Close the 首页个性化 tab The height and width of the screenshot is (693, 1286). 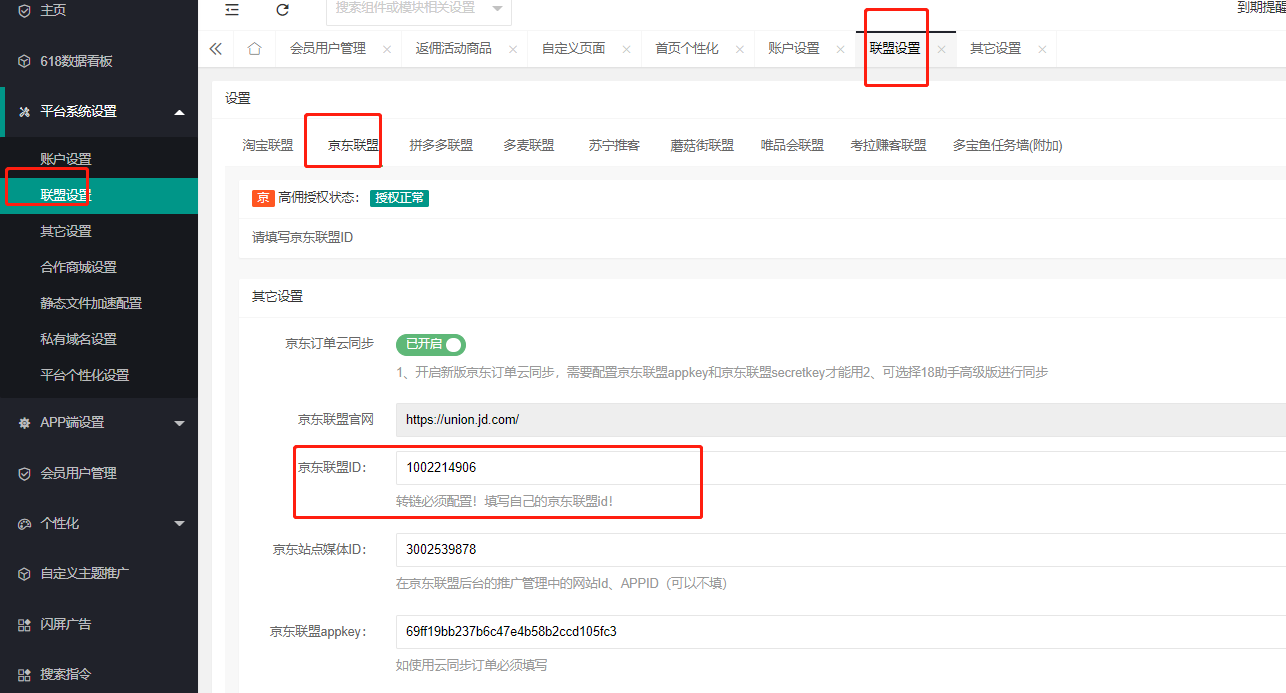coord(740,49)
